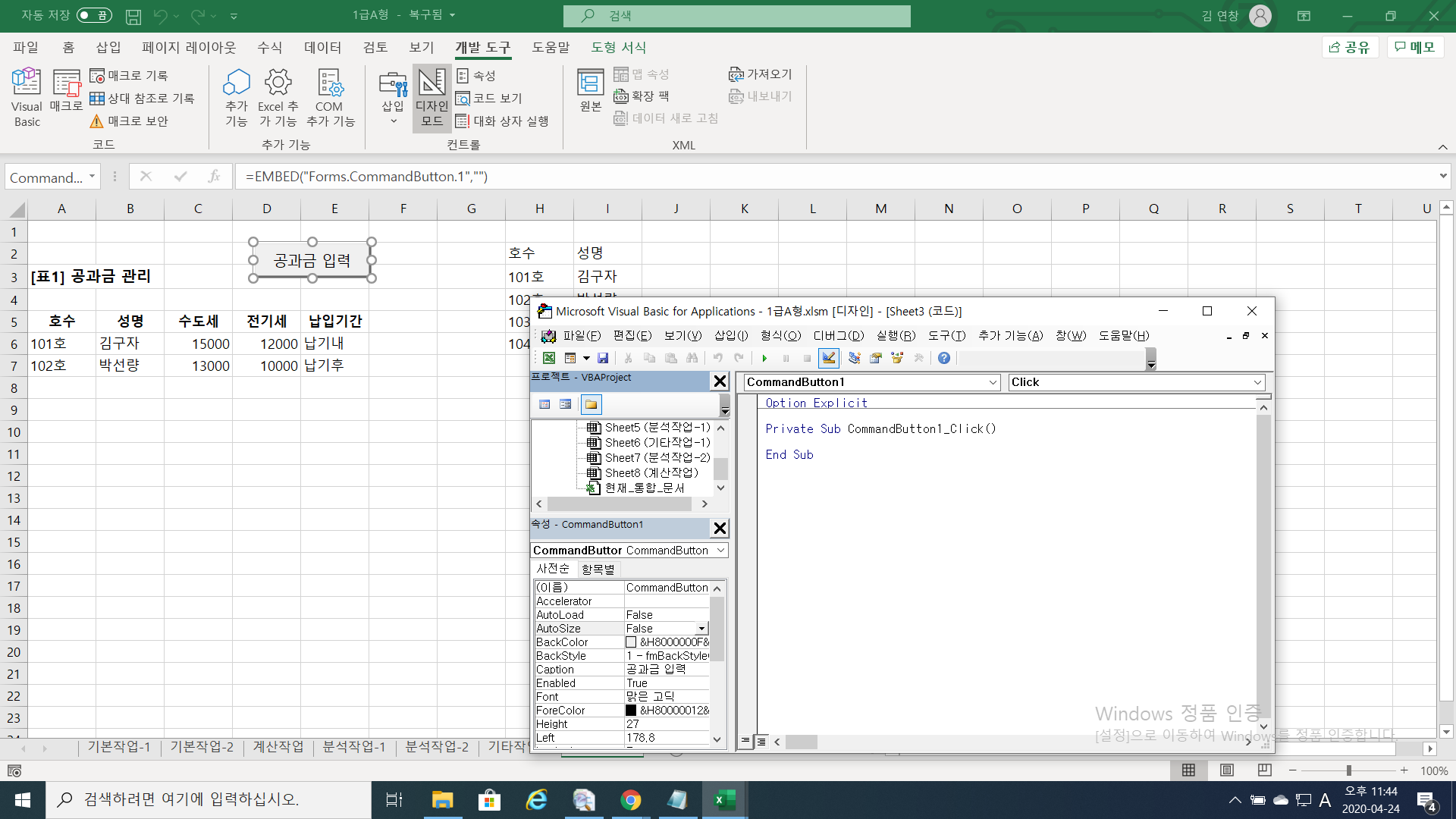Click the BackColor property color swatch

(631, 642)
